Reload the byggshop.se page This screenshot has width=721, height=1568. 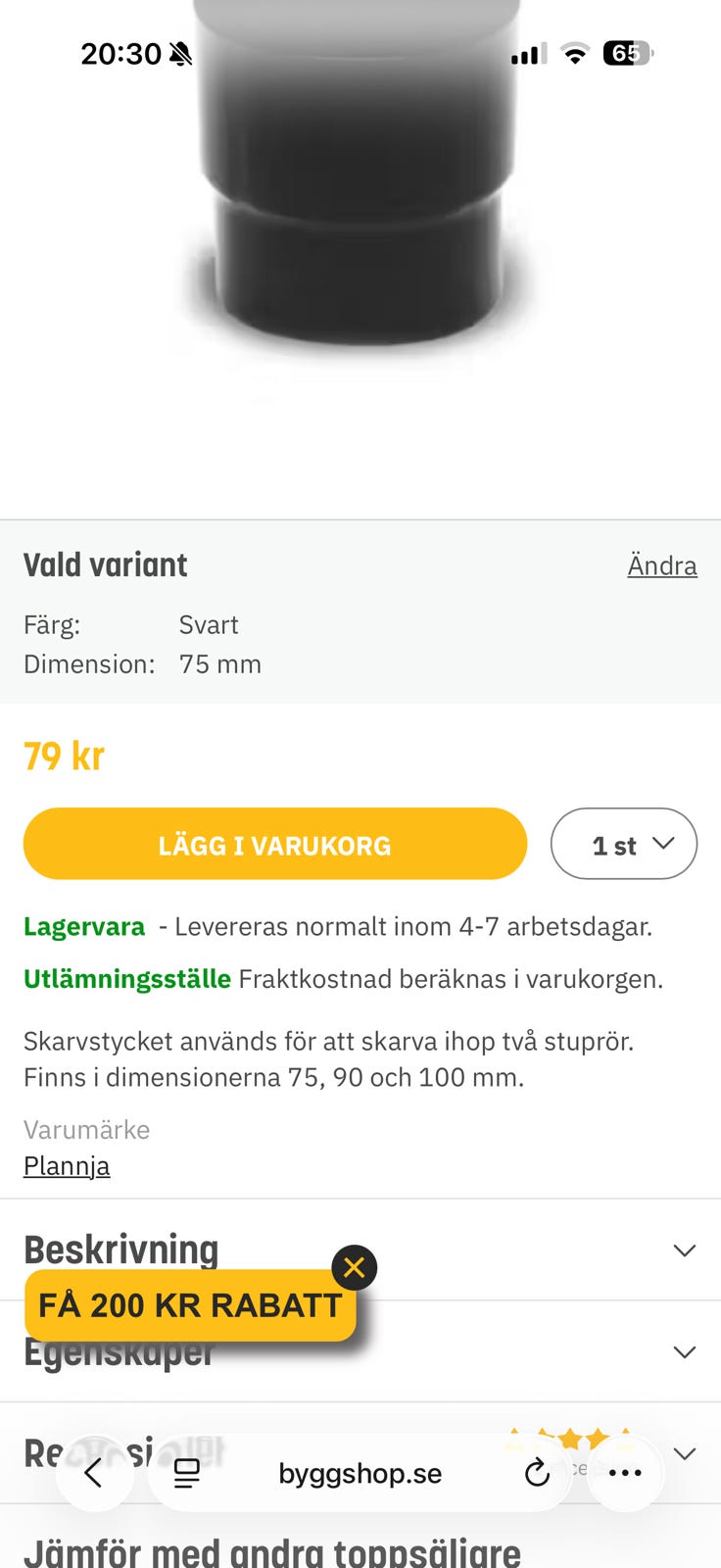pyautogui.click(x=537, y=1472)
